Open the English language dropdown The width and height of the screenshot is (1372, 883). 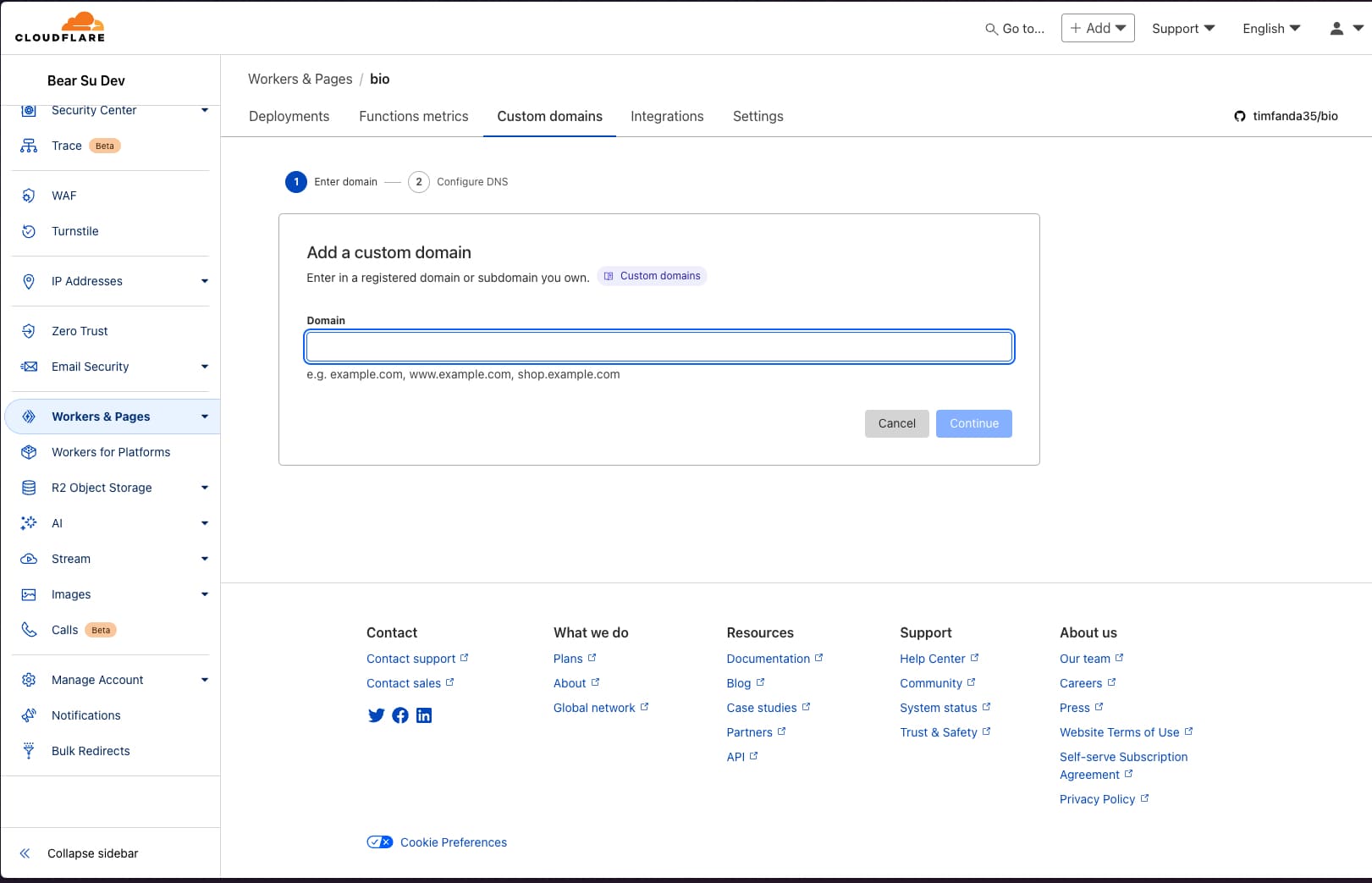[1271, 28]
